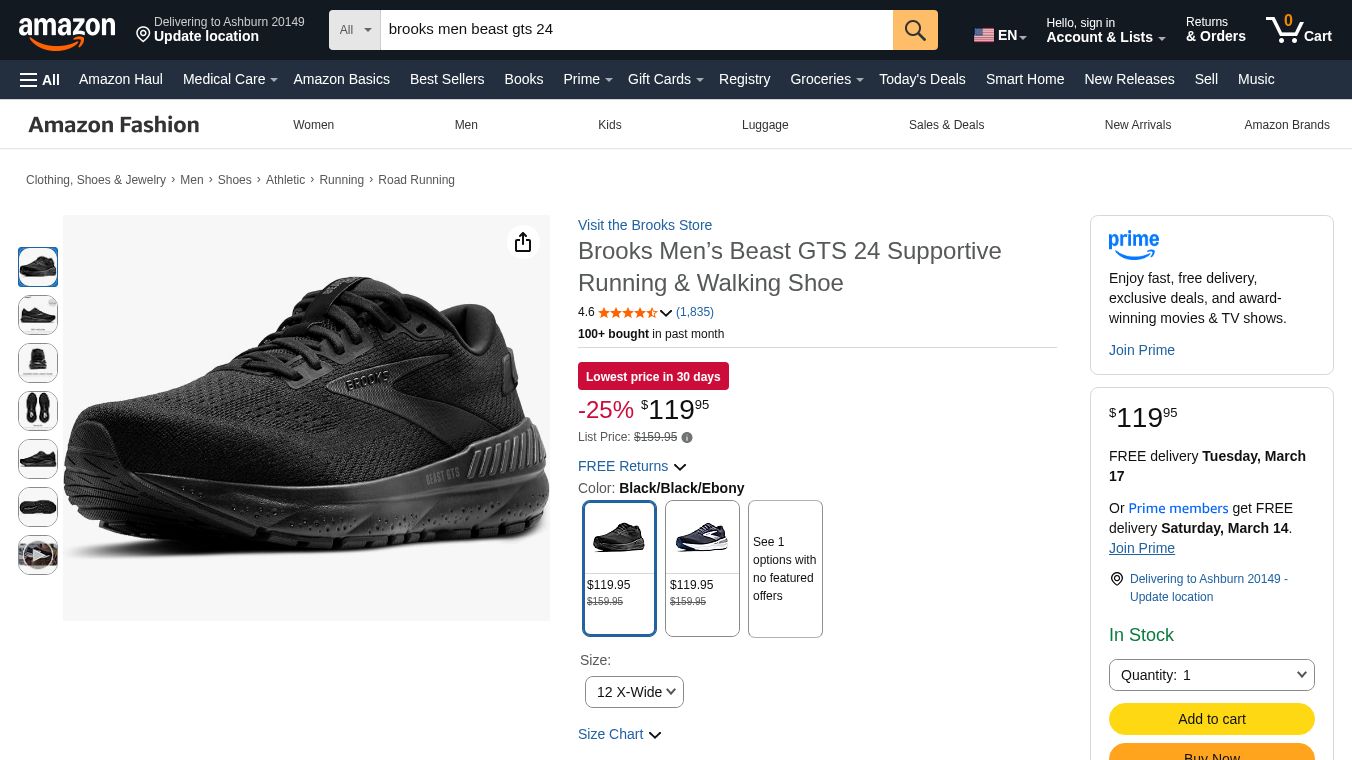Viewport: 1352px width, 760px height.
Task: Click the orange search magnifier button
Action: point(915,30)
